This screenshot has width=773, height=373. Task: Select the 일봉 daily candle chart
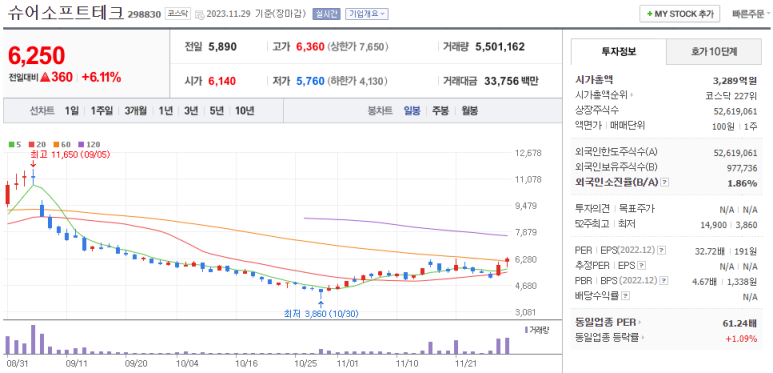click(412, 111)
